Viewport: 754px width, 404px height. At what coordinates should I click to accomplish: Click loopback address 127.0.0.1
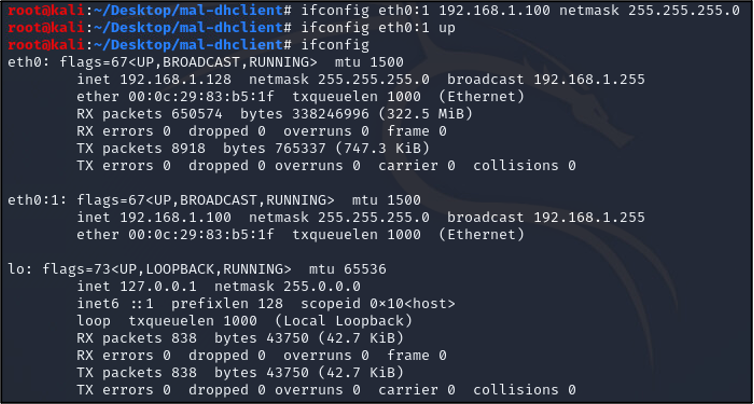click(158, 287)
